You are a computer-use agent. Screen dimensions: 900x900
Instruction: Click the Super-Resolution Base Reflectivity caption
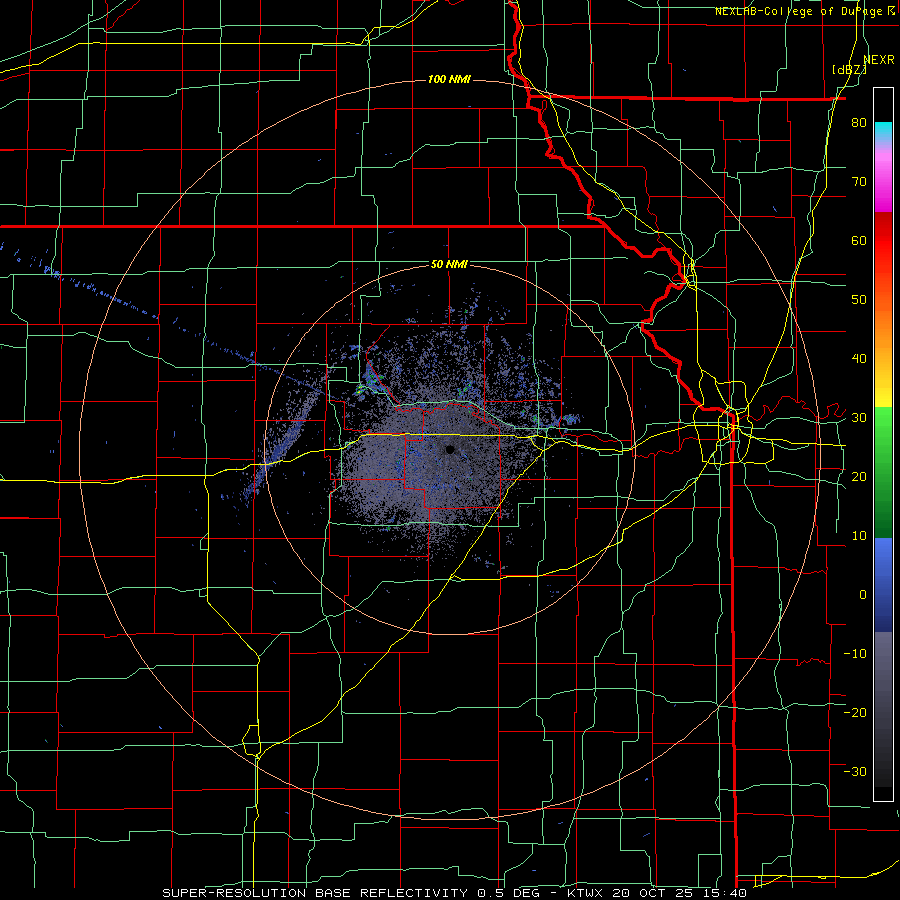click(453, 893)
